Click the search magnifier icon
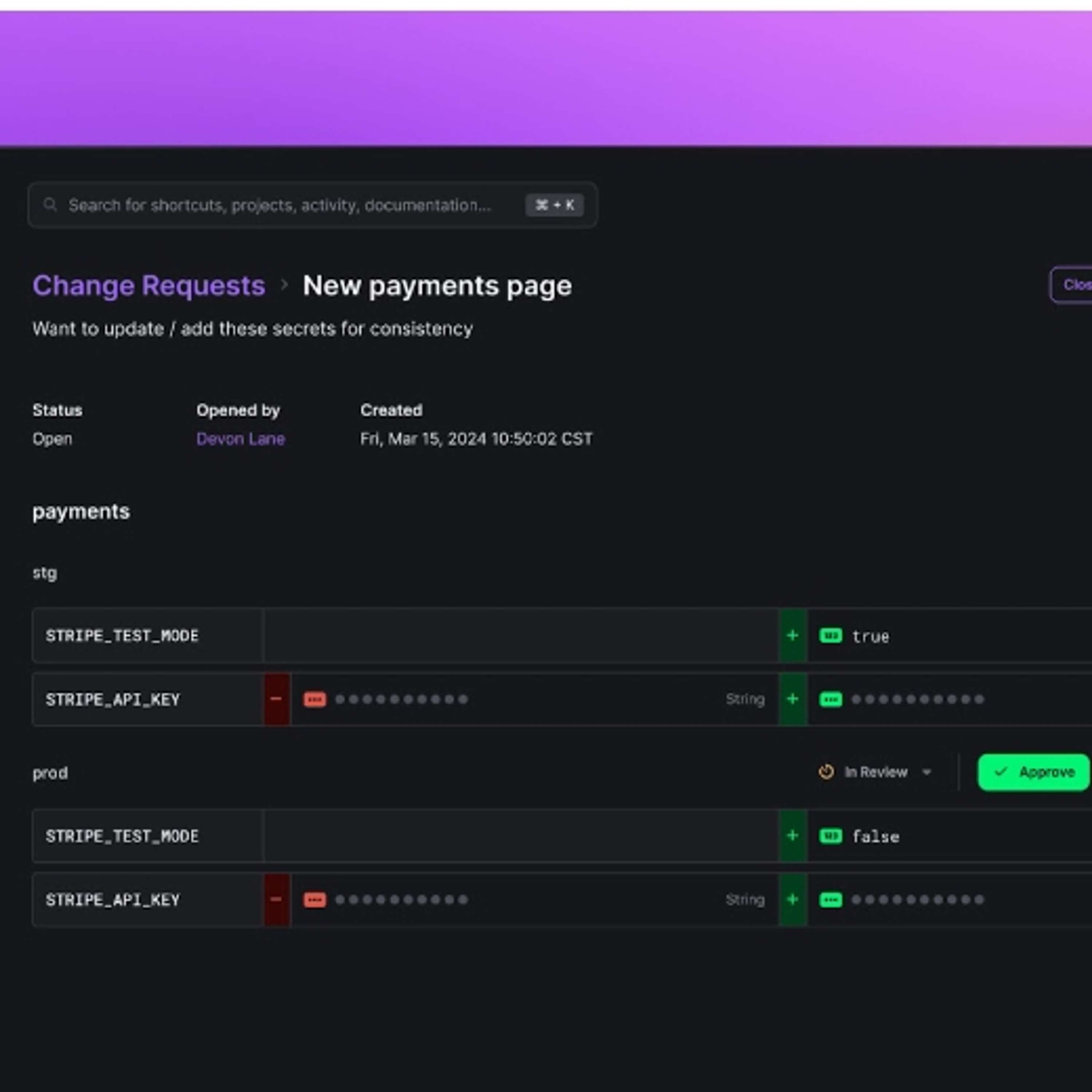 [x=50, y=204]
